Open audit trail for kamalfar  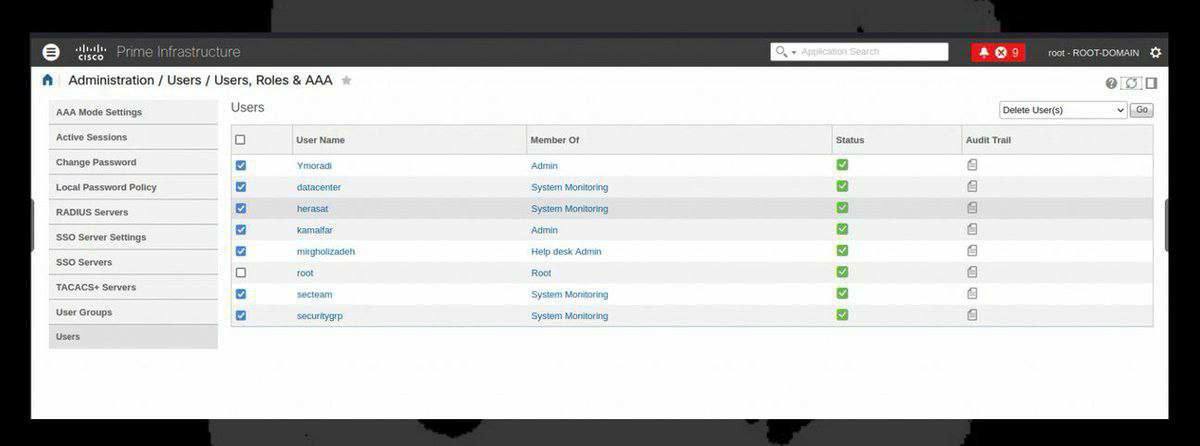pyautogui.click(x=972, y=229)
